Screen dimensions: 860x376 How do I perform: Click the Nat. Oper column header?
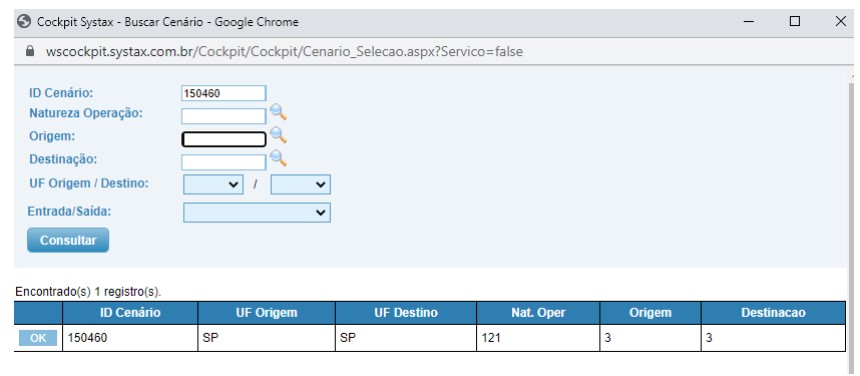click(538, 313)
